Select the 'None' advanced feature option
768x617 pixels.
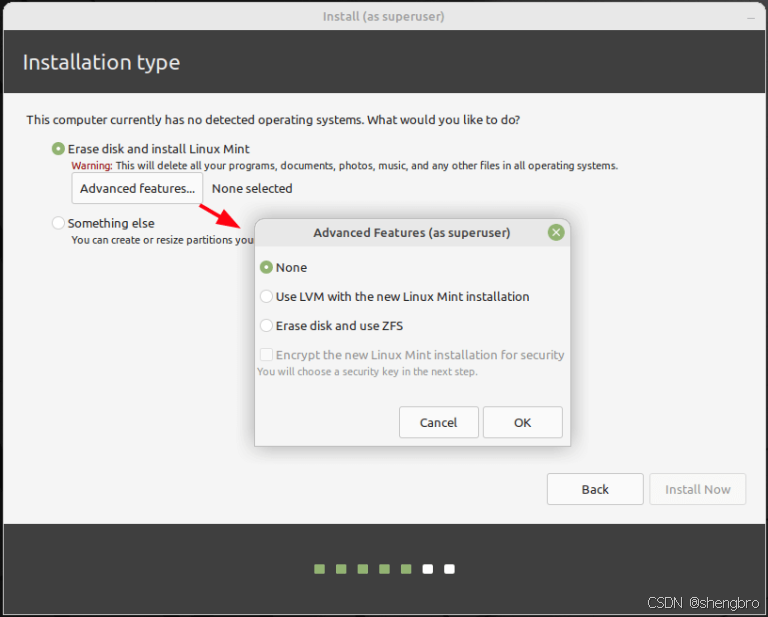266,267
